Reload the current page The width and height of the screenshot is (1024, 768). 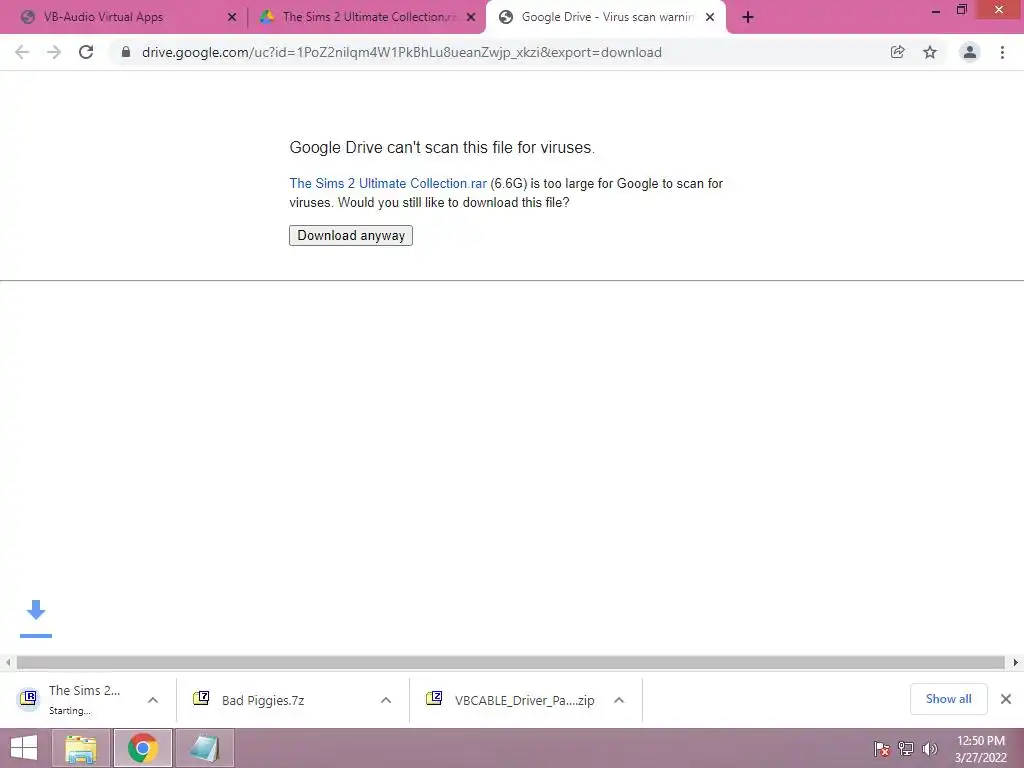point(86,52)
